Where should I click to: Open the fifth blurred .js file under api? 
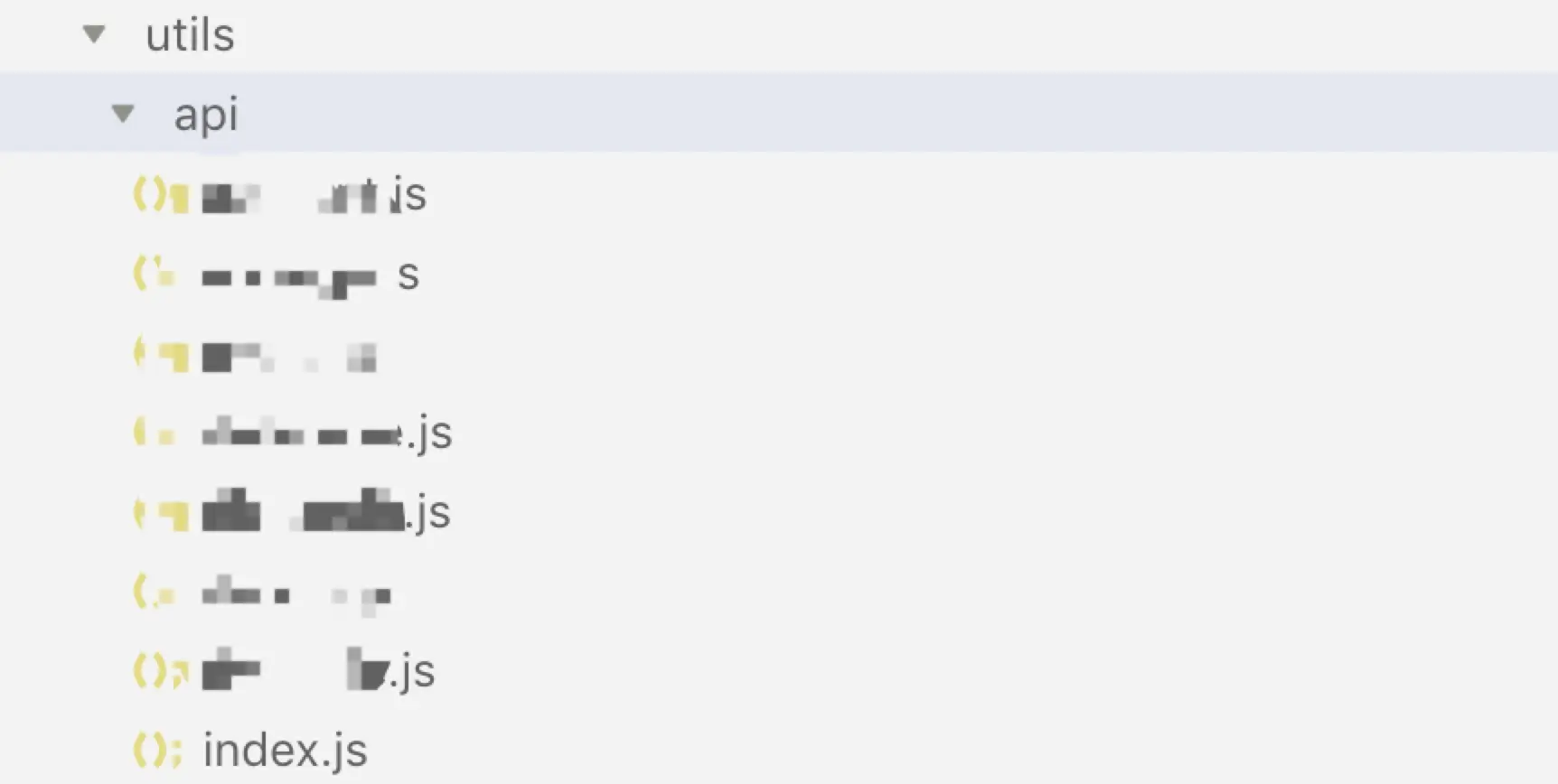pos(325,512)
